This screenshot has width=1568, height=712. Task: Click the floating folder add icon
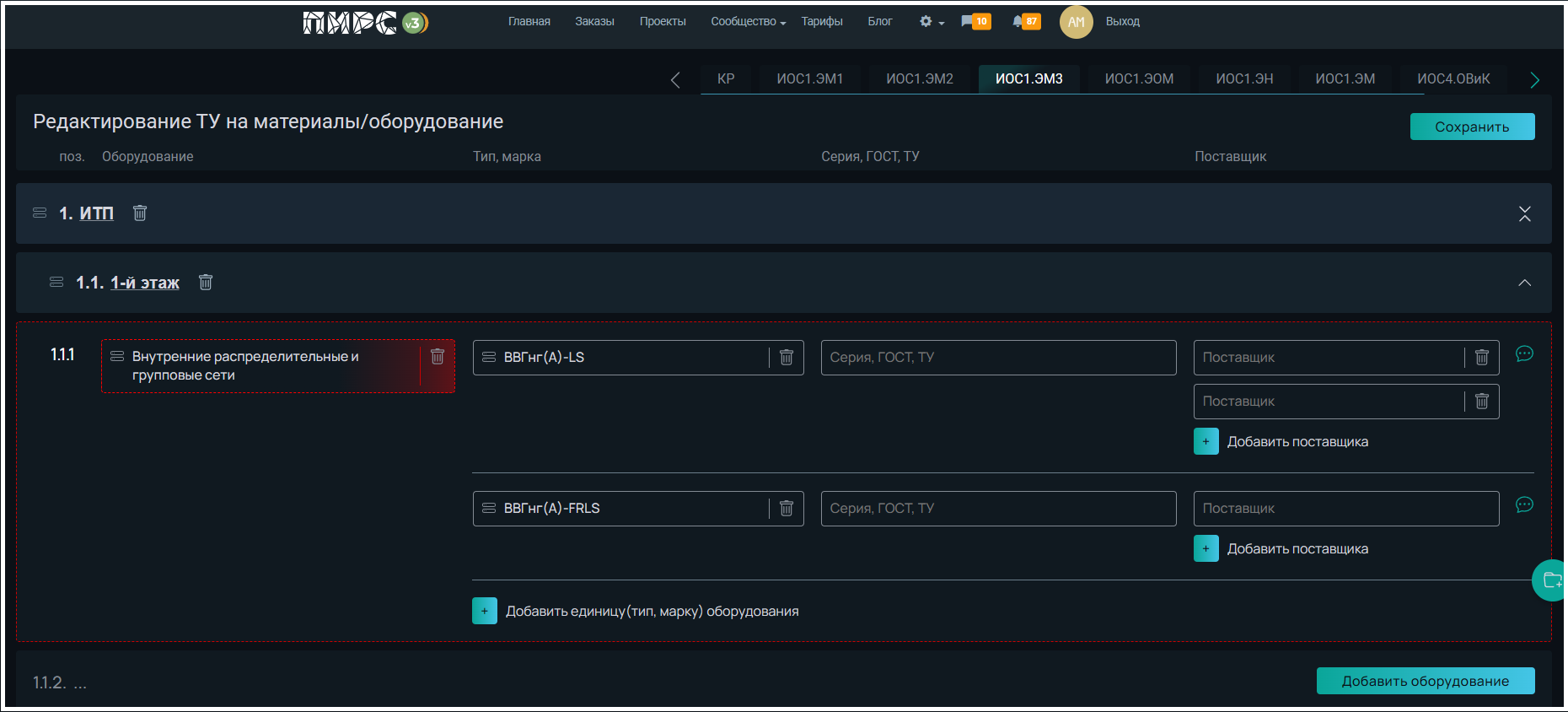click(1551, 580)
